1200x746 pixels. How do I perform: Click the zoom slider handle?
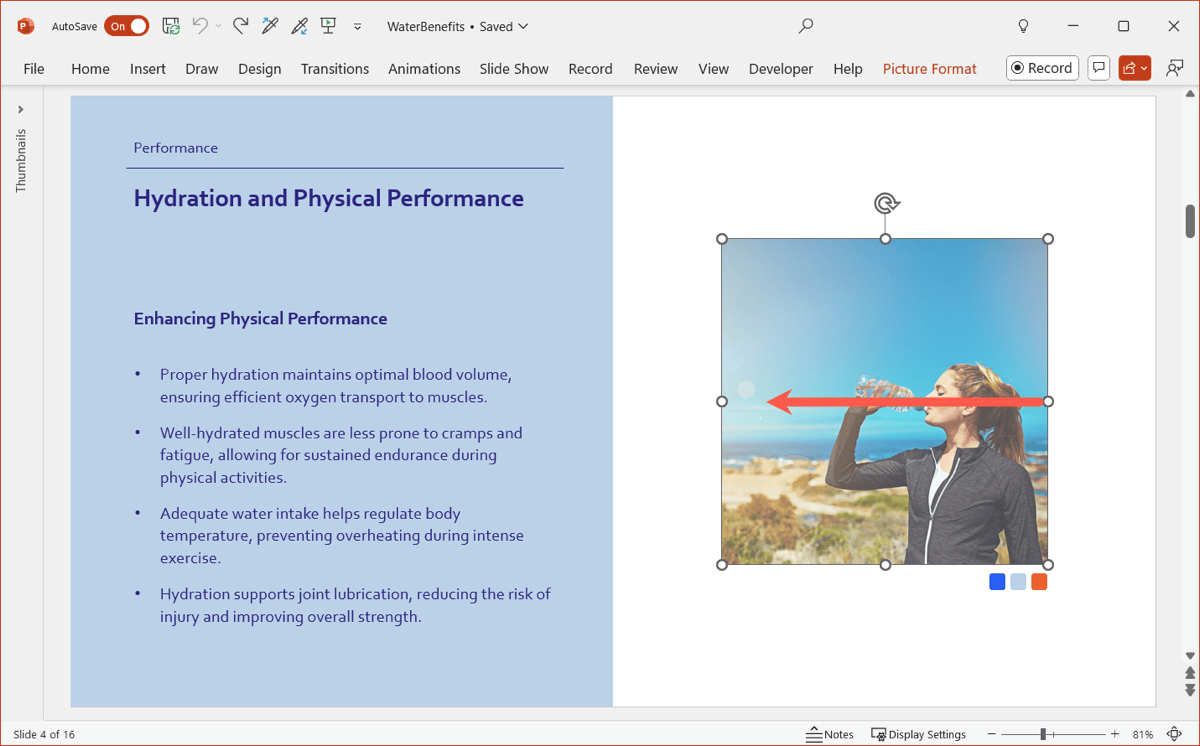coord(1043,734)
